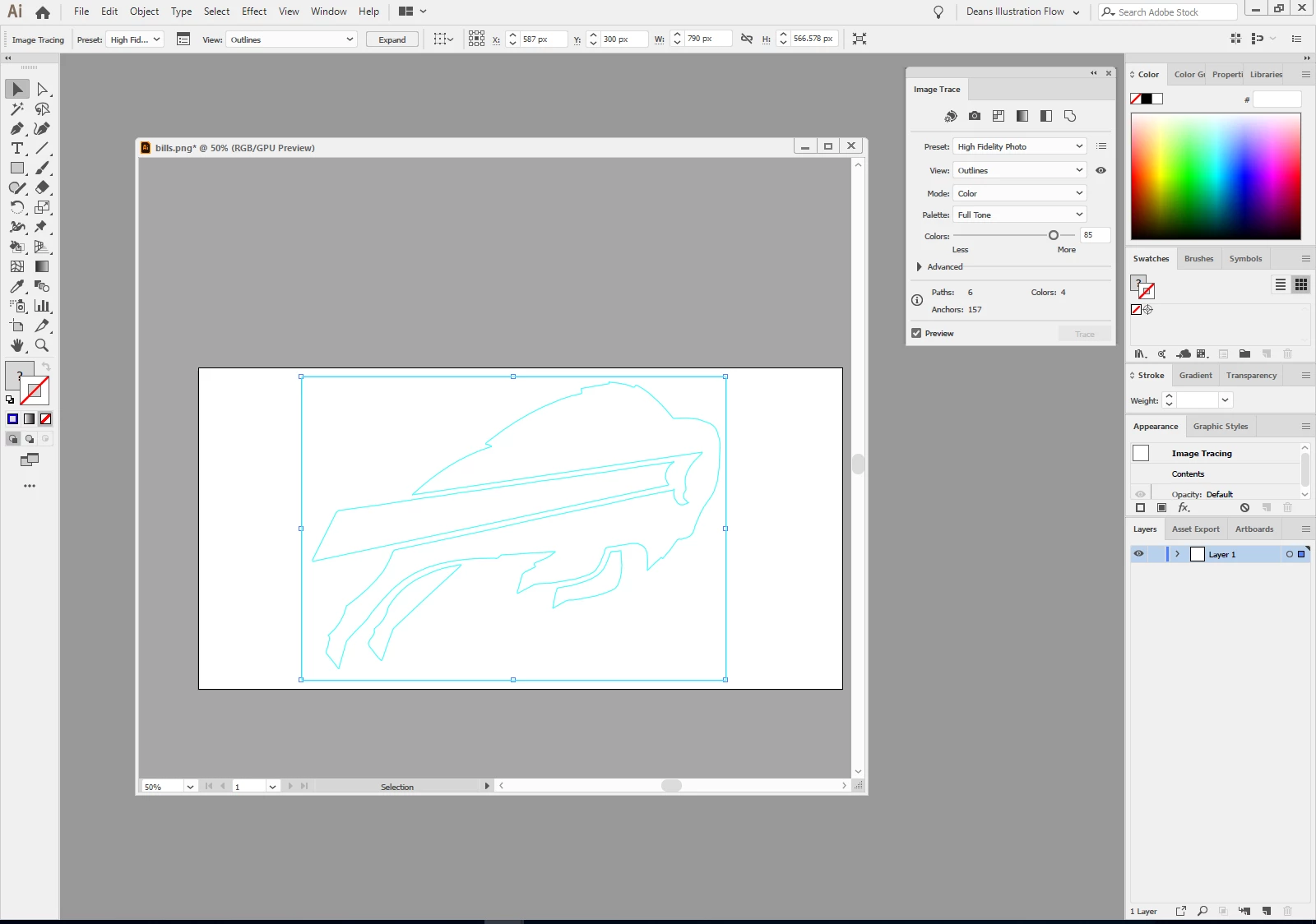1316x924 pixels.
Task: Select the Line Segment tool
Action: click(x=43, y=148)
